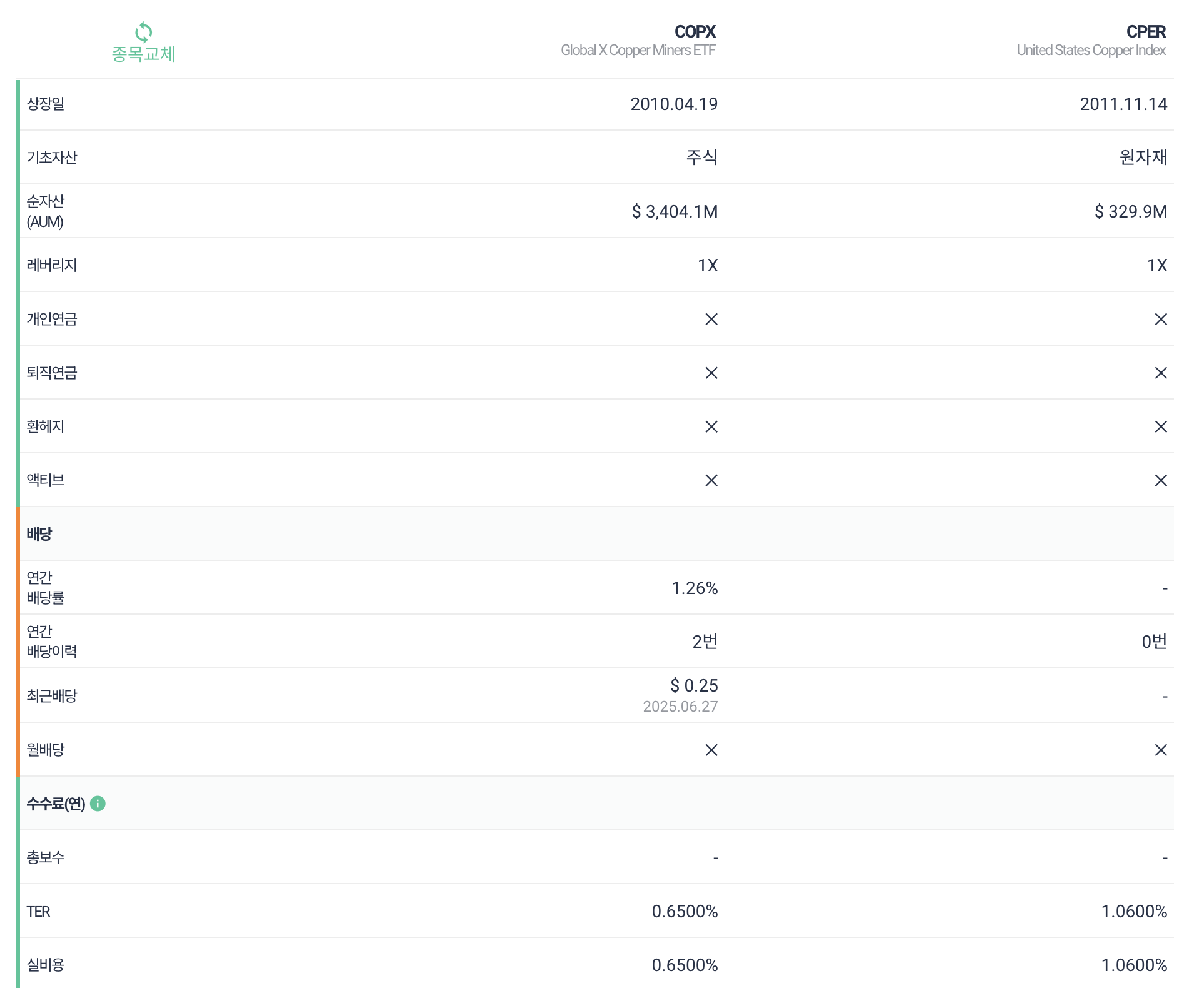Click the Global X Copper Miners ETF name

tap(638, 50)
